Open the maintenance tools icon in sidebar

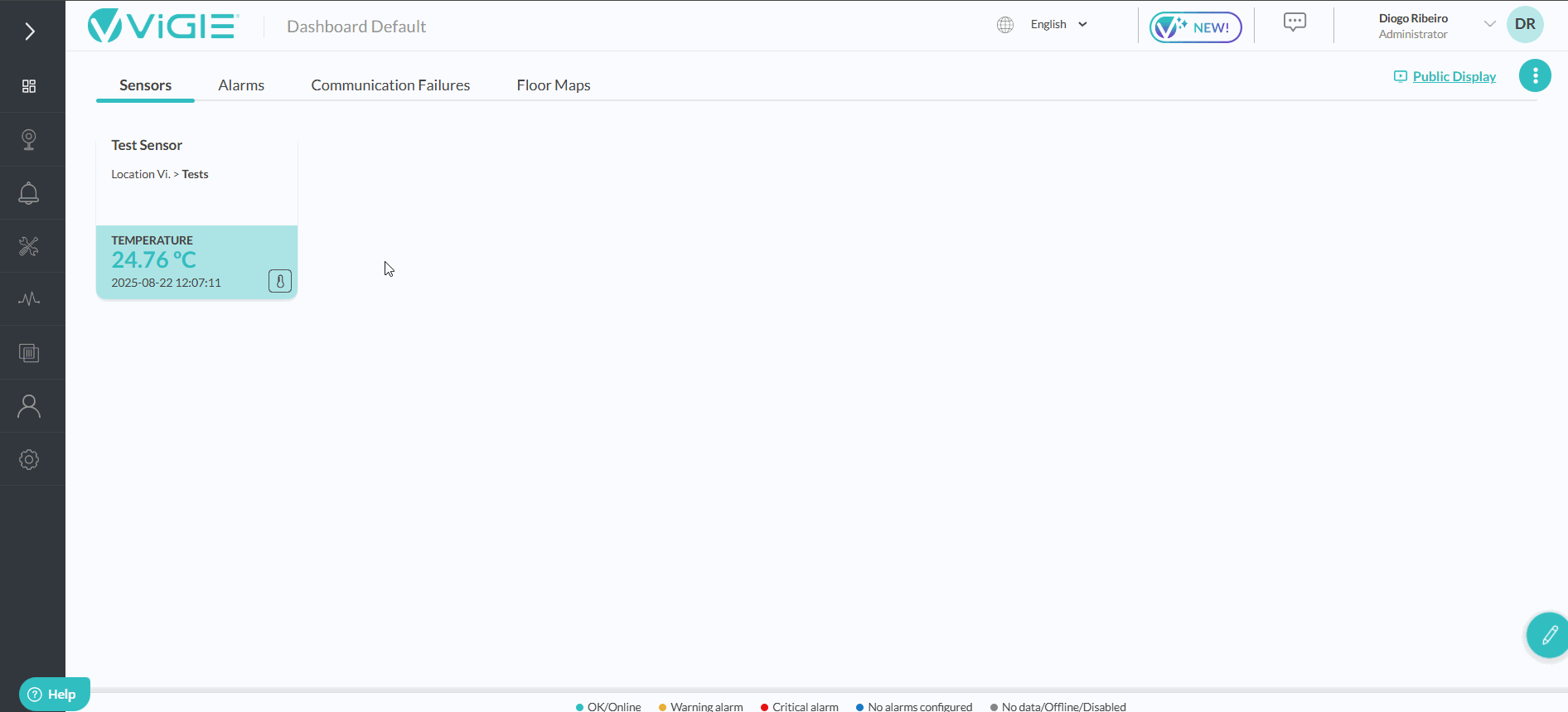coord(29,246)
